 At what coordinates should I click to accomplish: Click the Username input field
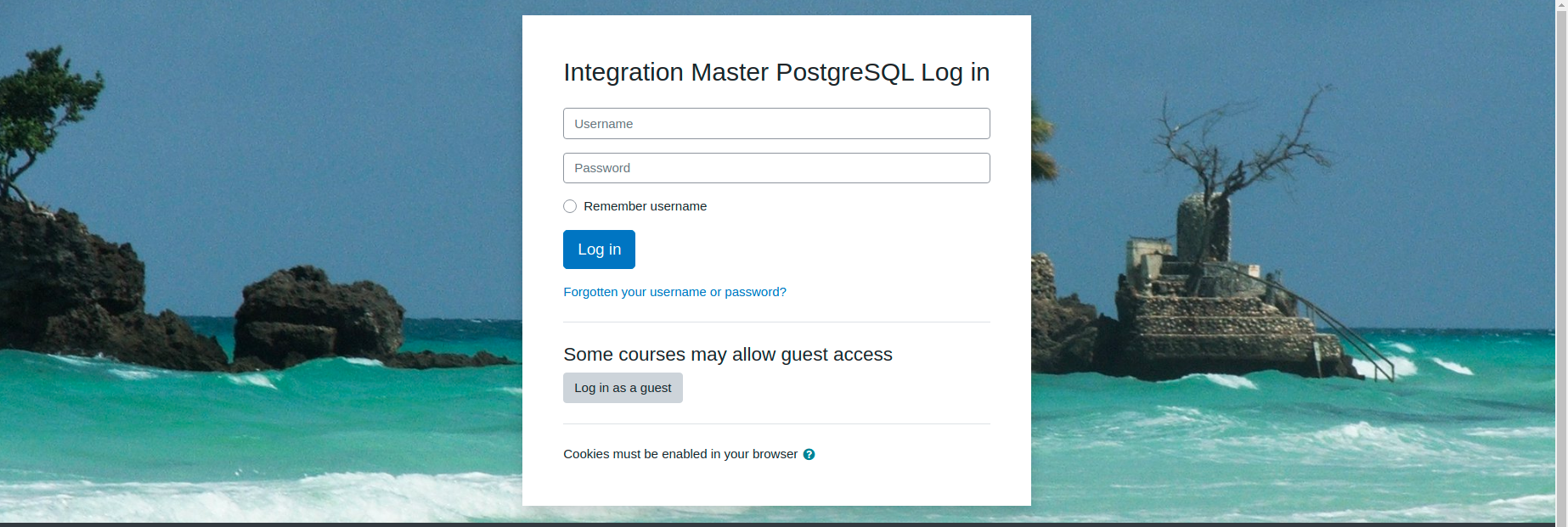(x=776, y=124)
